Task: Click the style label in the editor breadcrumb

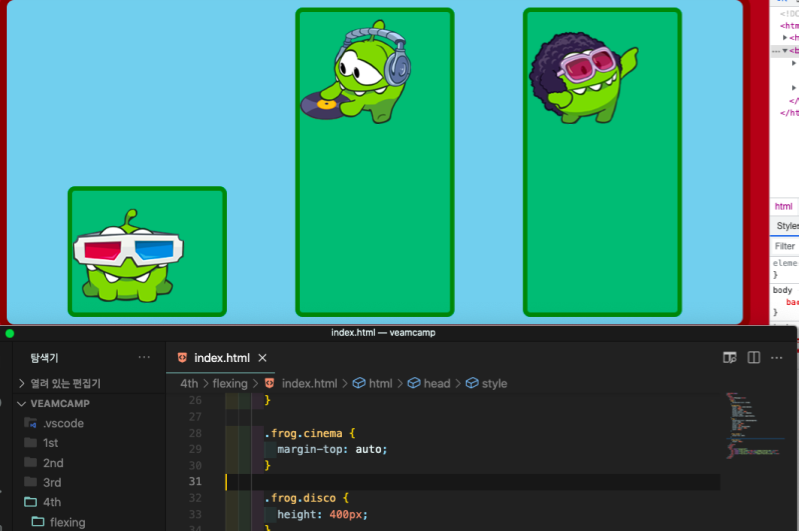Action: point(494,383)
